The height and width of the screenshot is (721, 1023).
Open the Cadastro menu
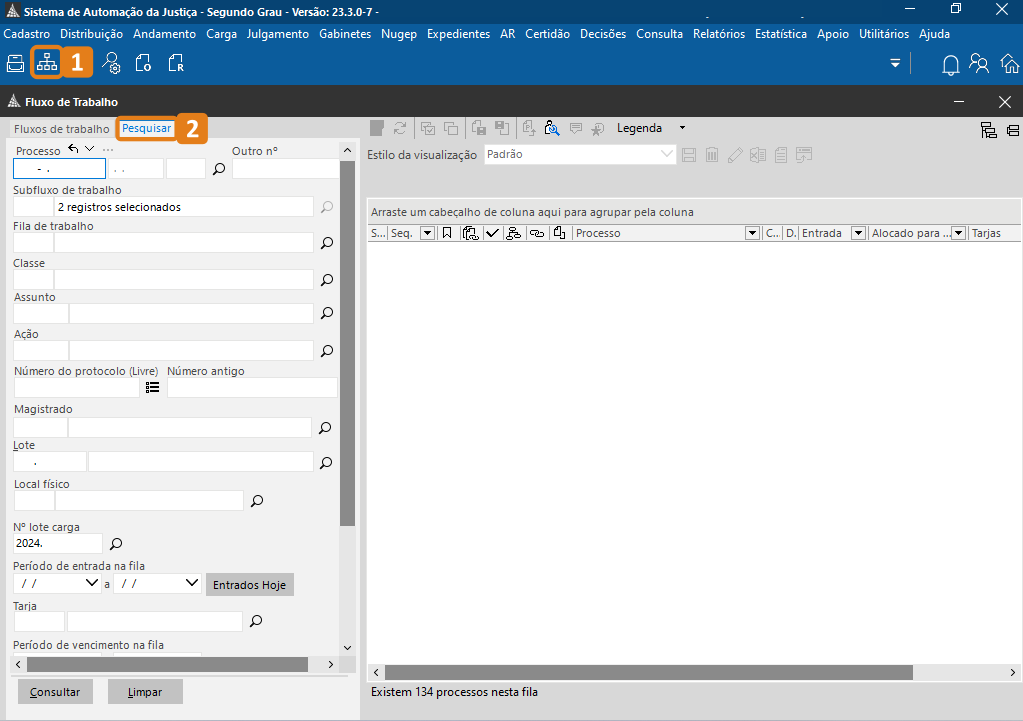click(x=27, y=34)
